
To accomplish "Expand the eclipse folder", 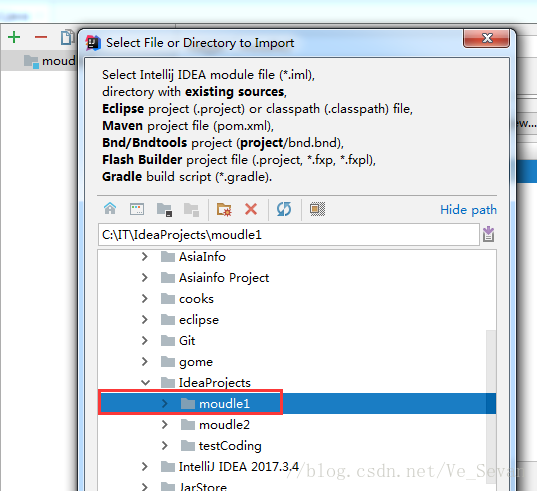I will (145, 319).
